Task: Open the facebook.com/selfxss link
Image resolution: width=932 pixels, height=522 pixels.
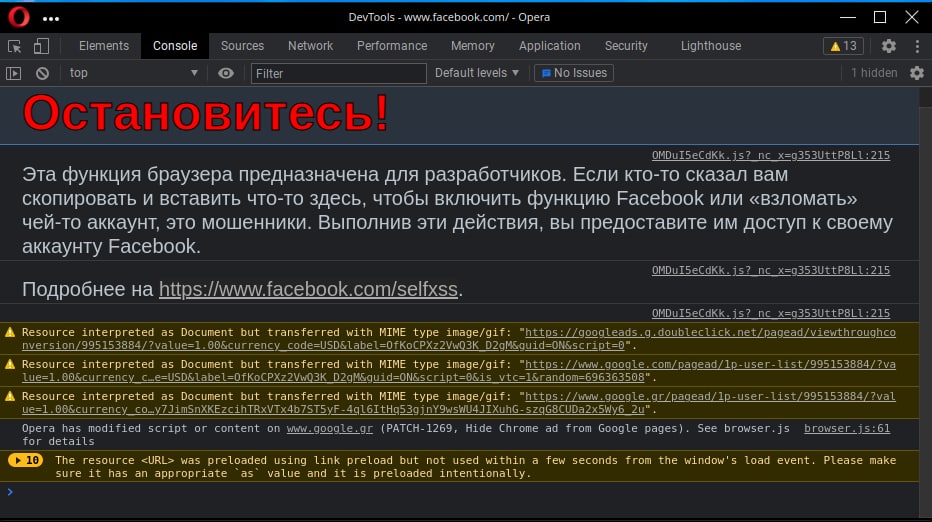Action: coord(308,289)
